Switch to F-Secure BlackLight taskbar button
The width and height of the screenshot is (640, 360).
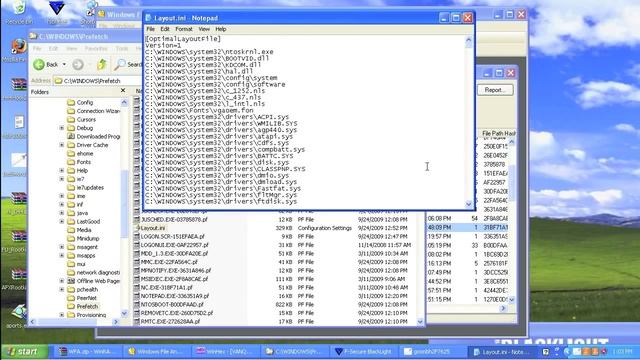tap(363, 351)
